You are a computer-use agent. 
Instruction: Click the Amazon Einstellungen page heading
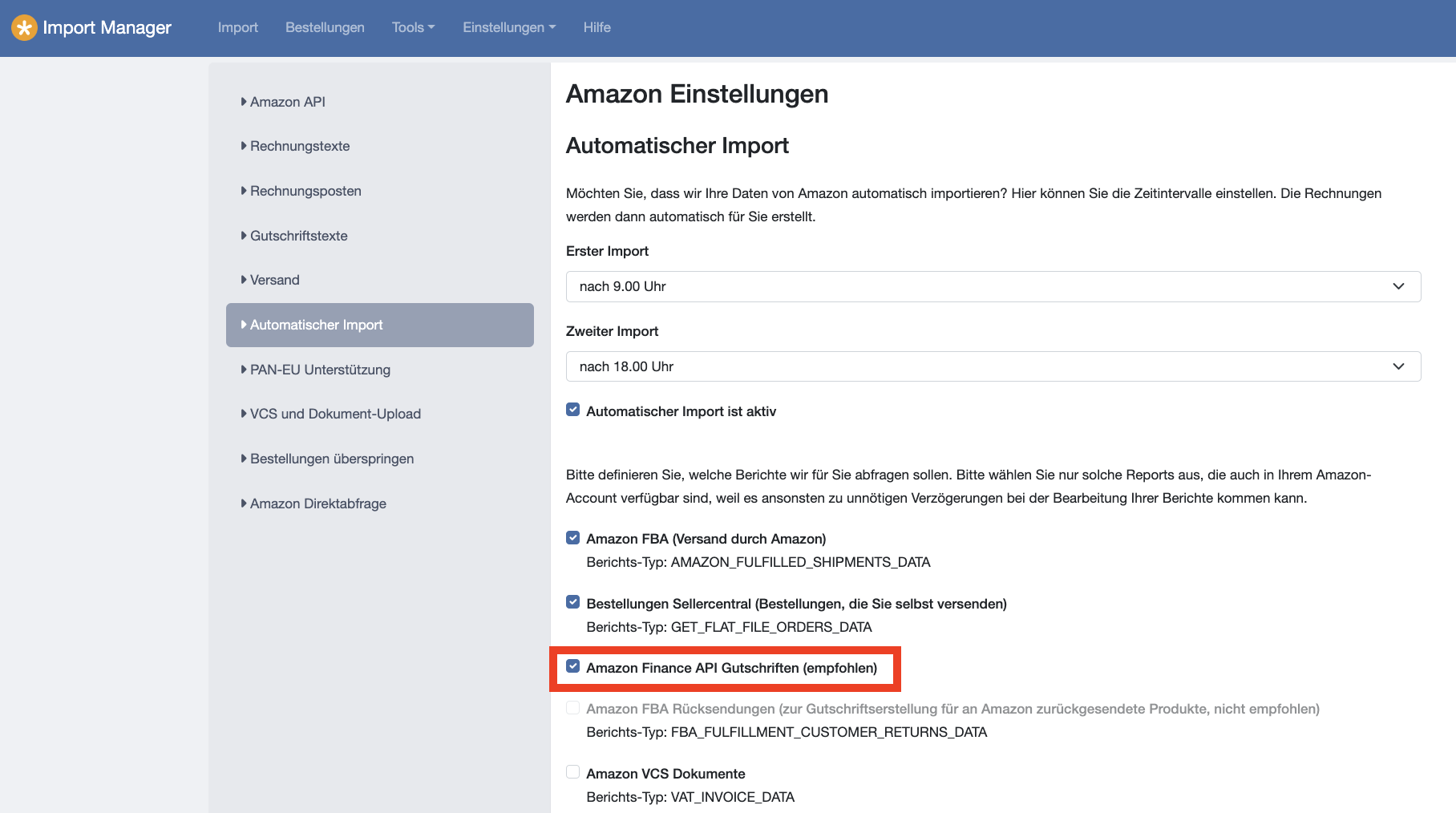(x=698, y=94)
